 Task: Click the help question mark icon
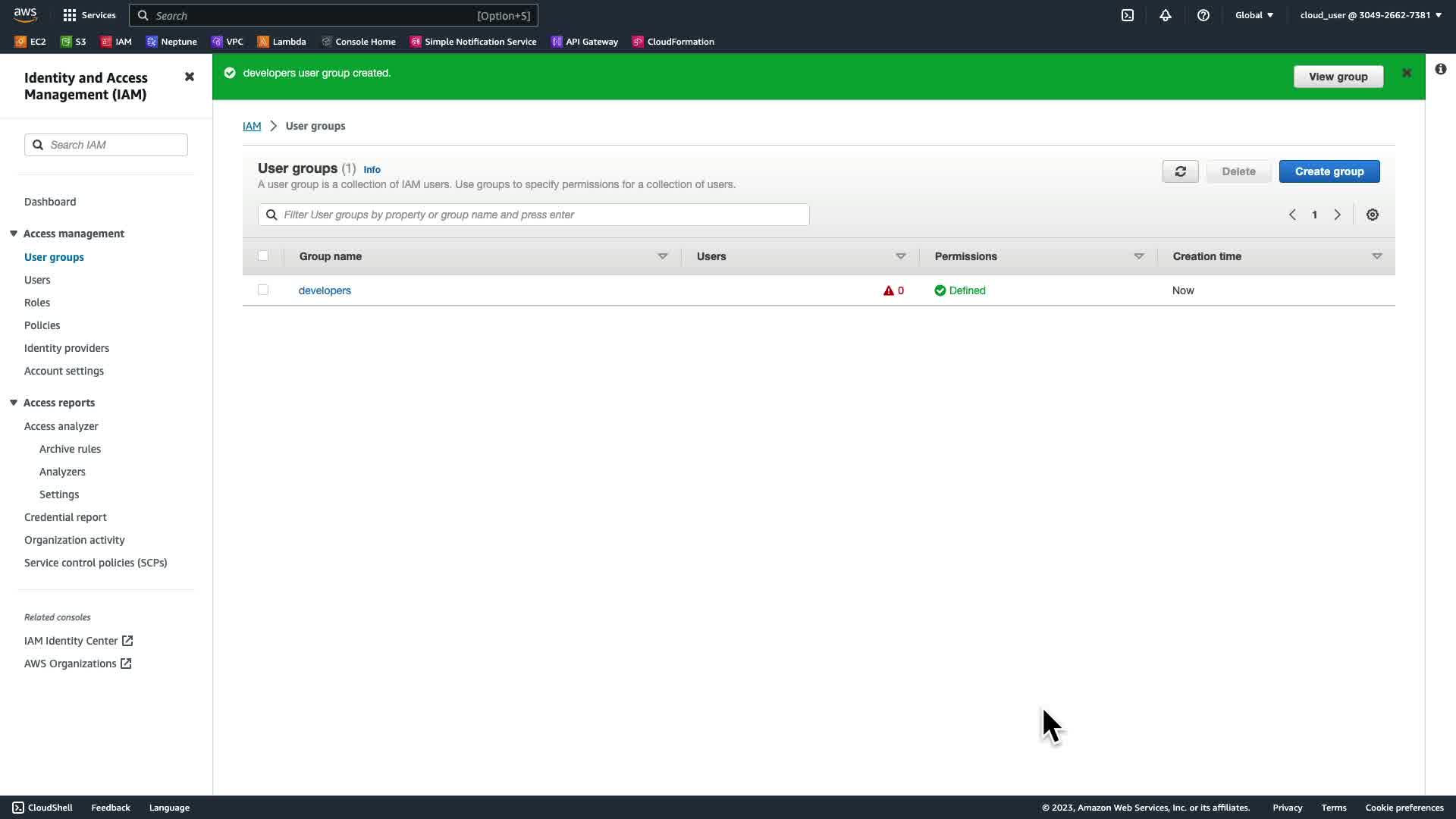(x=1203, y=15)
